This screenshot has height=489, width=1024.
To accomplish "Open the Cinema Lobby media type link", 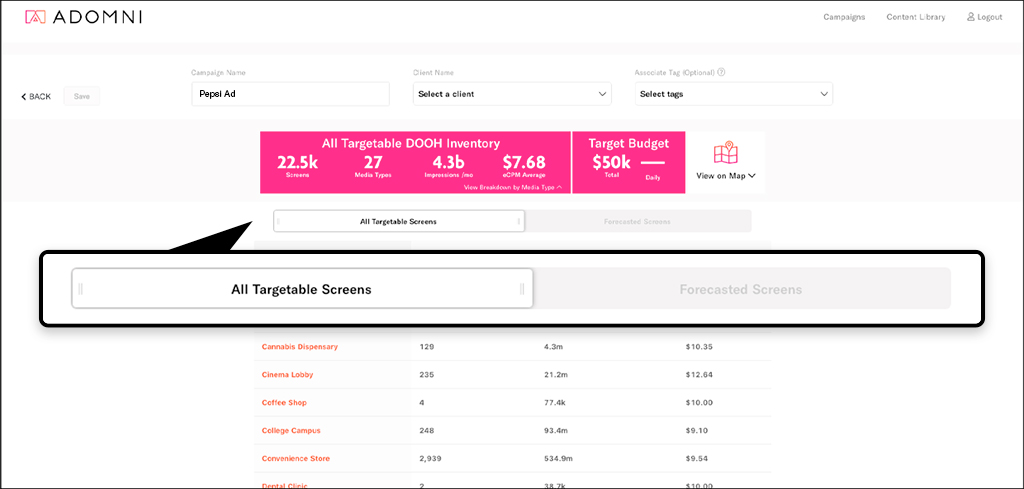I will click(x=287, y=375).
